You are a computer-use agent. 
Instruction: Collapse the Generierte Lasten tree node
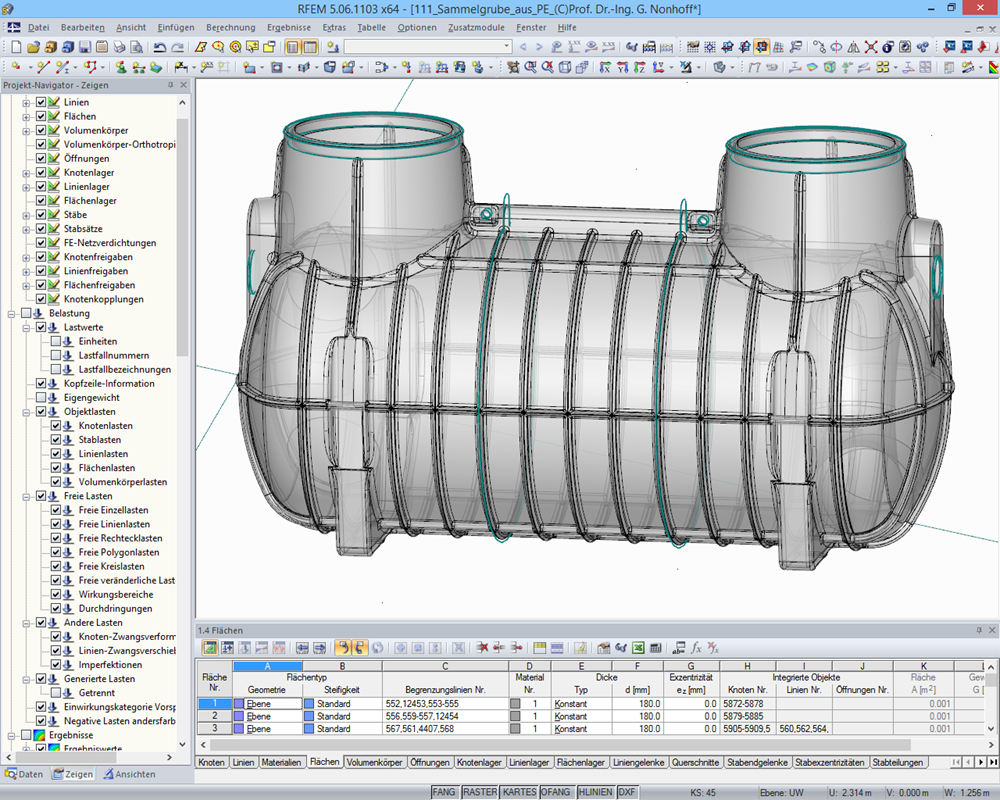tap(26, 679)
